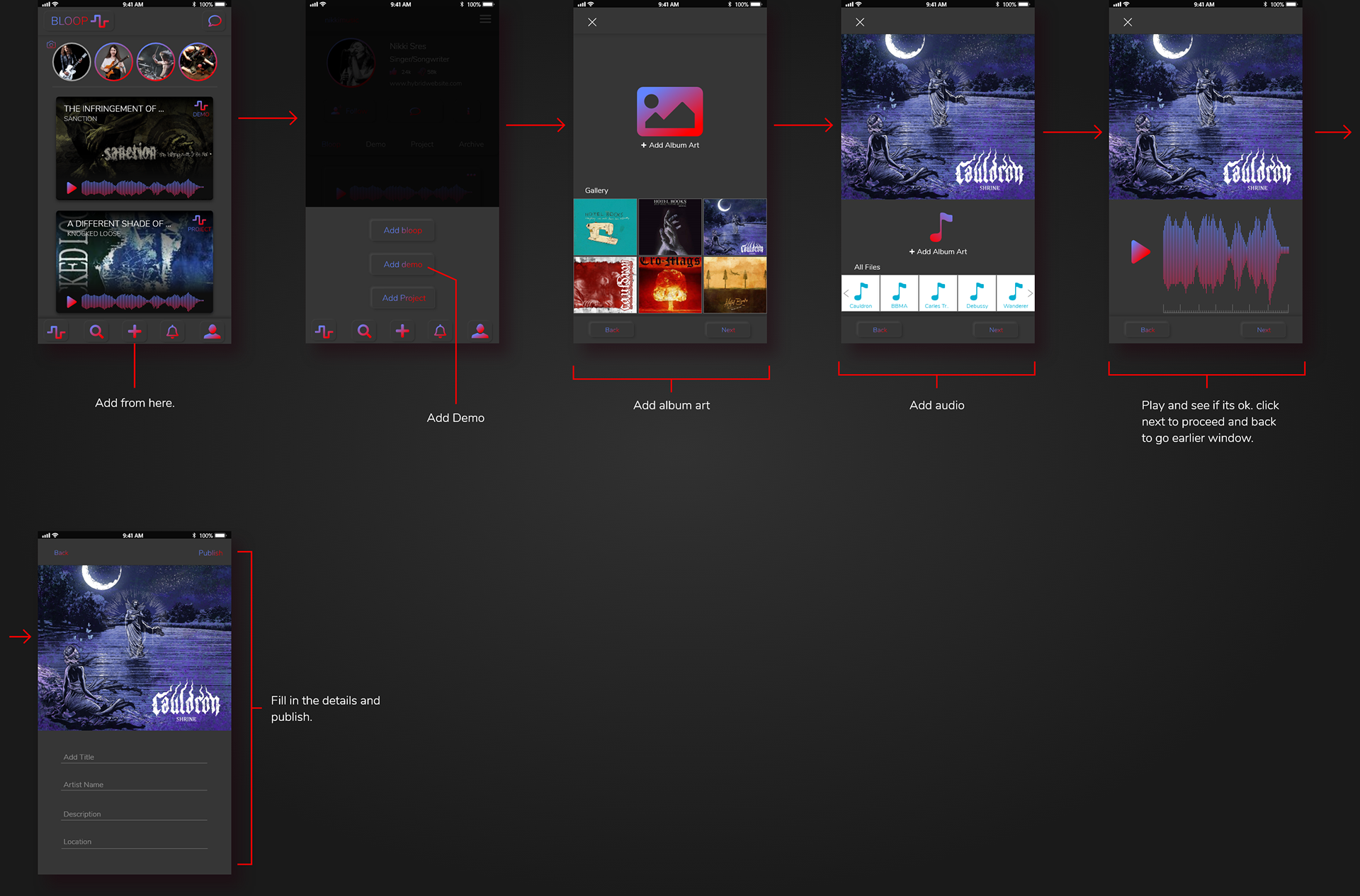This screenshot has width=1360, height=896.
Task: Tap feed pulse icon below Add Project
Action: (x=324, y=331)
